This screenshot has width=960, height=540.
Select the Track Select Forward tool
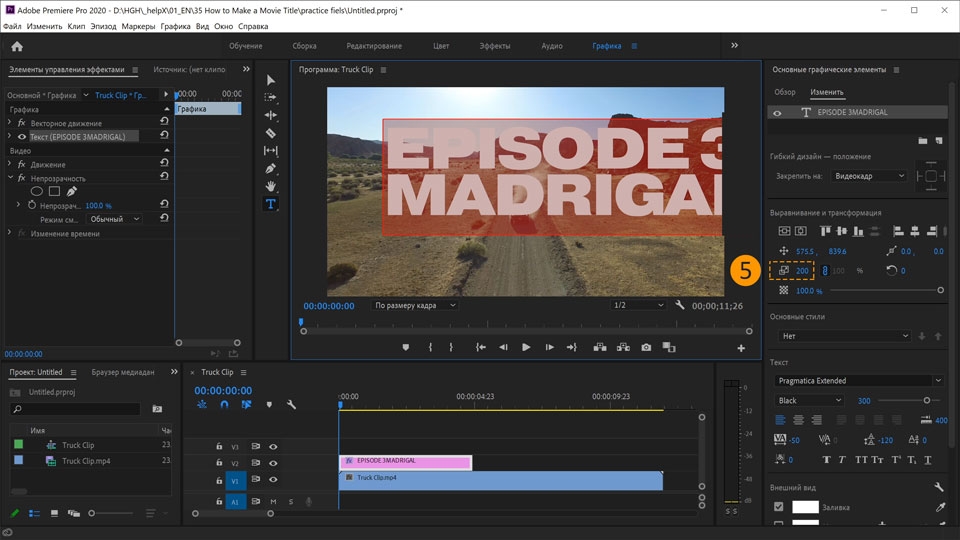(270, 97)
